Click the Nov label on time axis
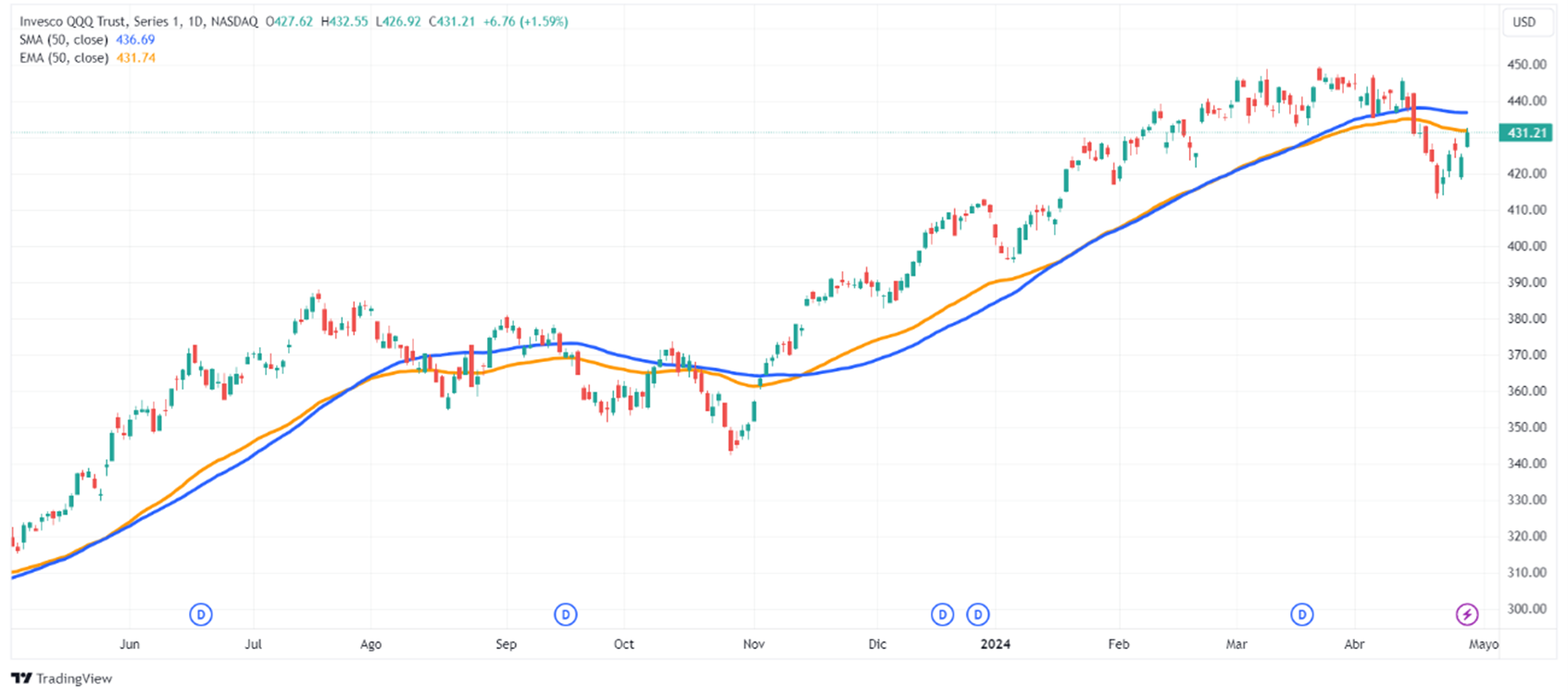Screen dimensions: 1568x697 (754, 644)
